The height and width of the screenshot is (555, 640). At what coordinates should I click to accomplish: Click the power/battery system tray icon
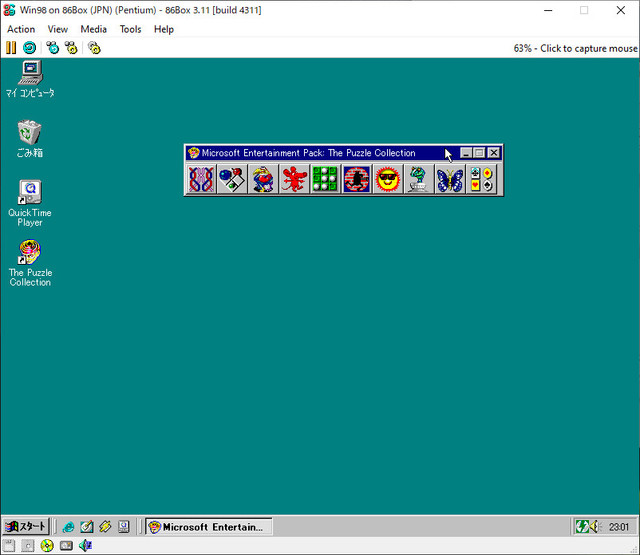point(581,527)
